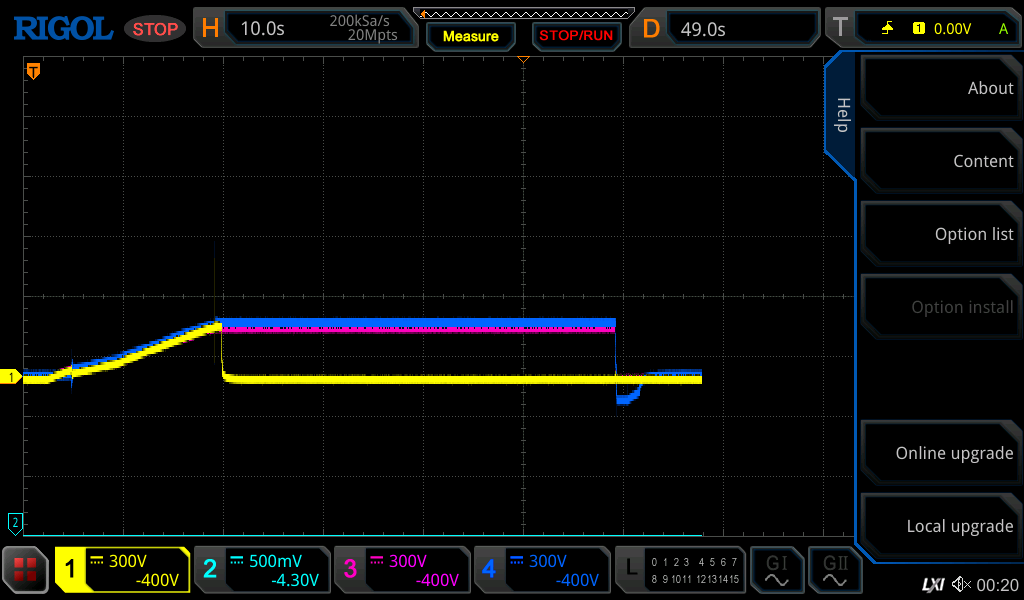Click the yellow channel 1 ground level marker
1024x600 pixels.
pos(12,377)
